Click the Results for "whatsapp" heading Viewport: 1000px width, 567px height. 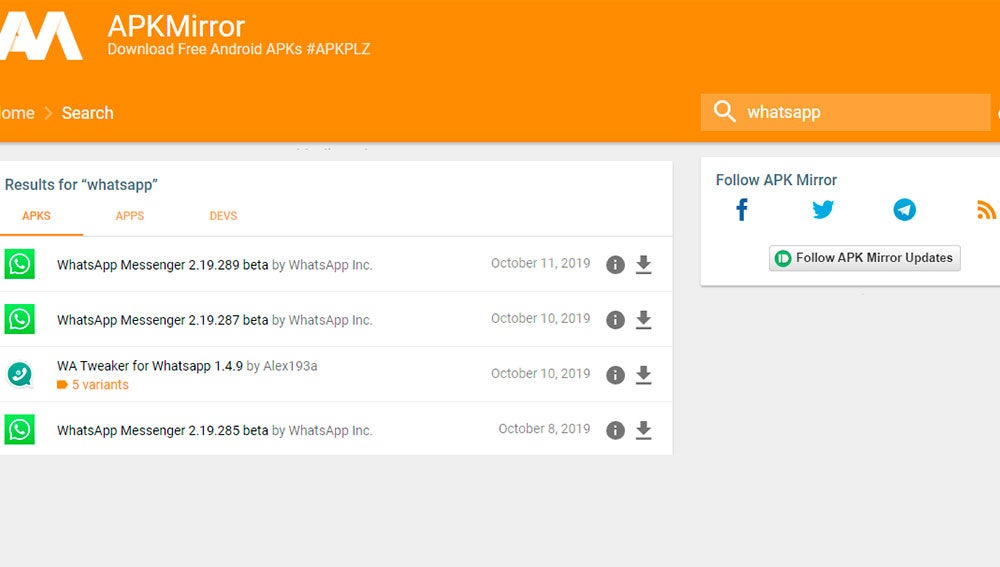click(81, 185)
